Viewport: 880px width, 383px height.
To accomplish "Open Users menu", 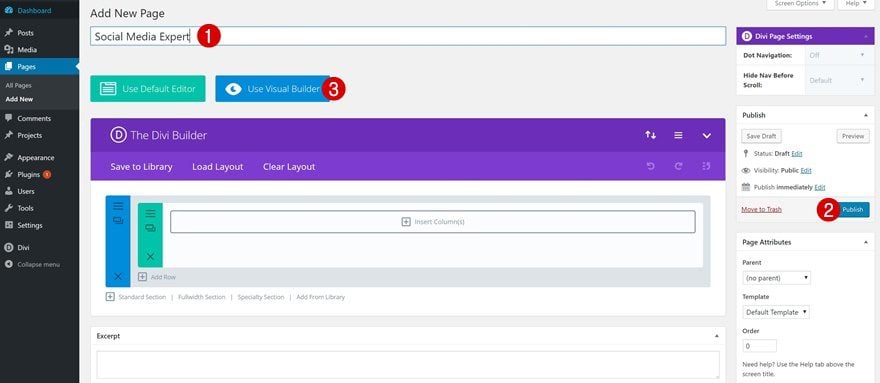I will (26, 192).
